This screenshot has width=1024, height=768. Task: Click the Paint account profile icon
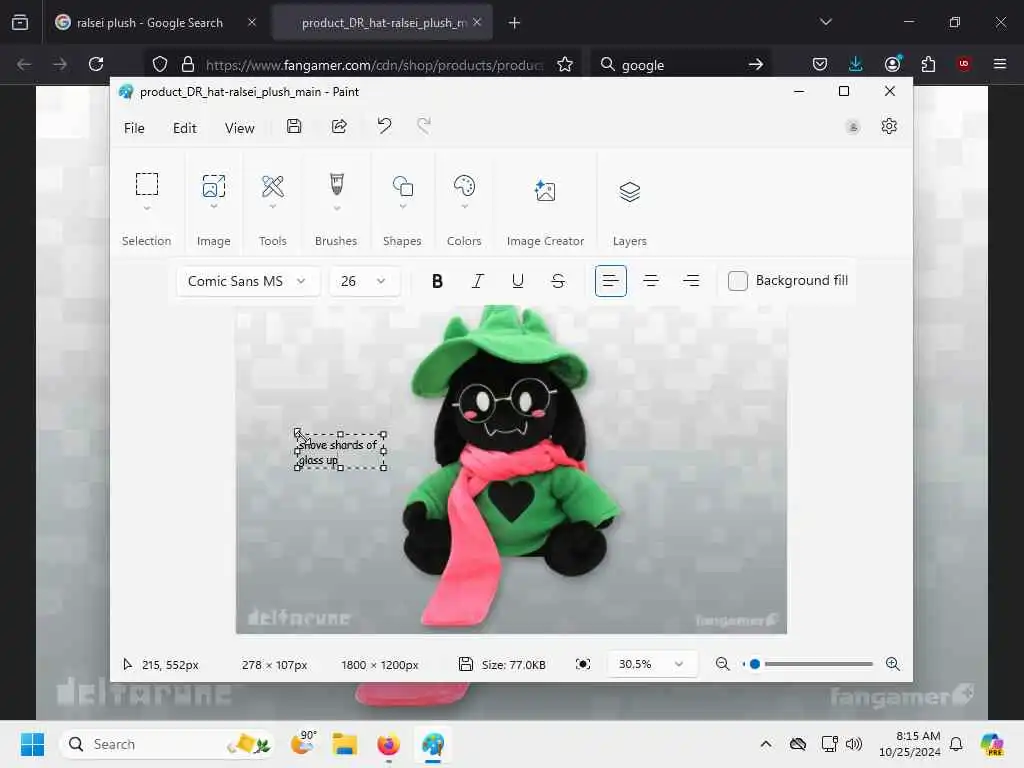click(852, 127)
